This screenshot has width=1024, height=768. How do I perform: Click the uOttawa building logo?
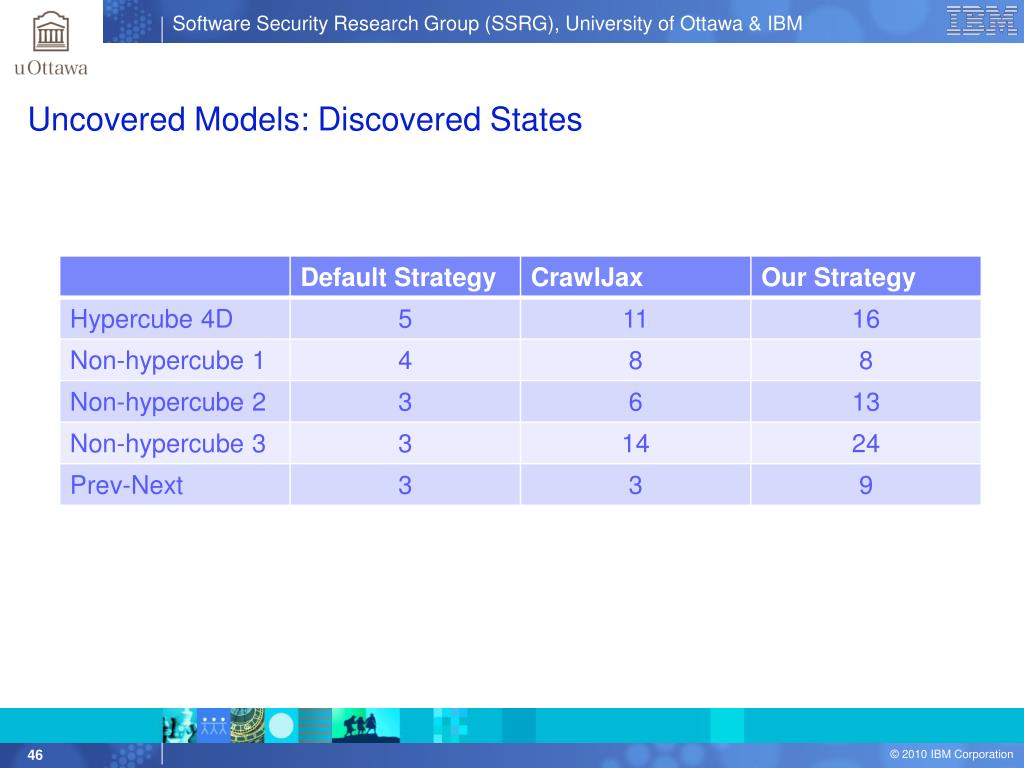point(51,31)
